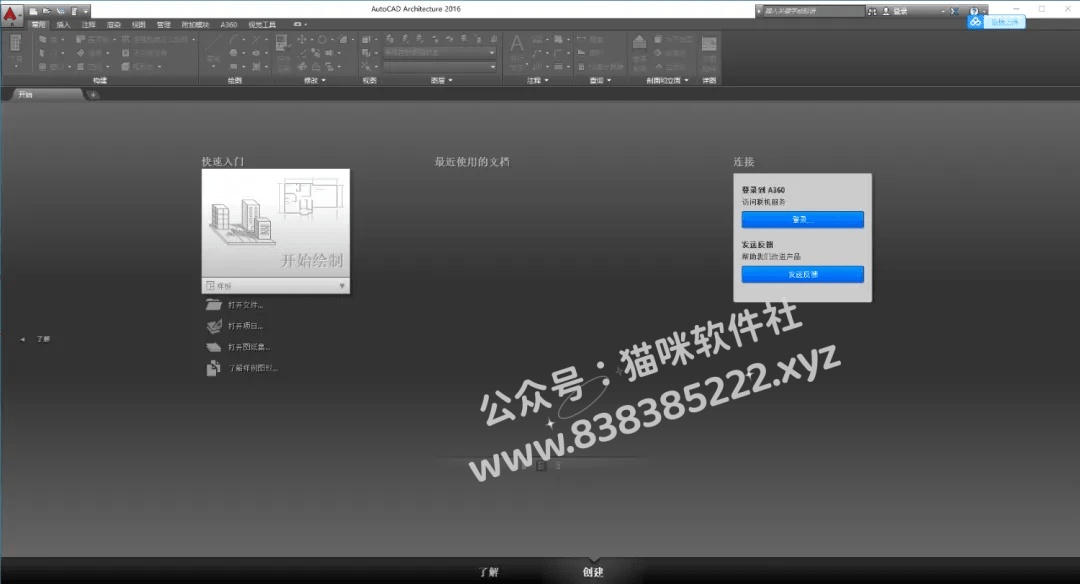Click the 开始绘制 start drawing thumbnail
This screenshot has height=584, width=1080.
coord(276,224)
